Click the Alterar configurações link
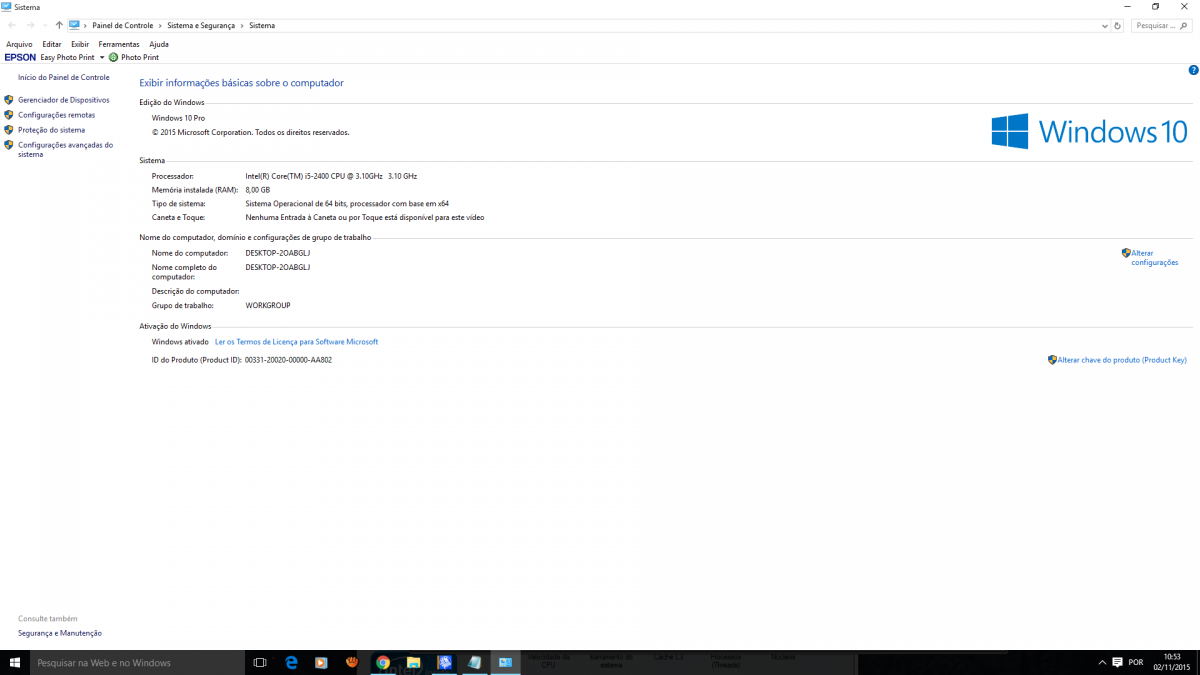Image resolution: width=1200 pixels, height=675 pixels. coord(1155,258)
